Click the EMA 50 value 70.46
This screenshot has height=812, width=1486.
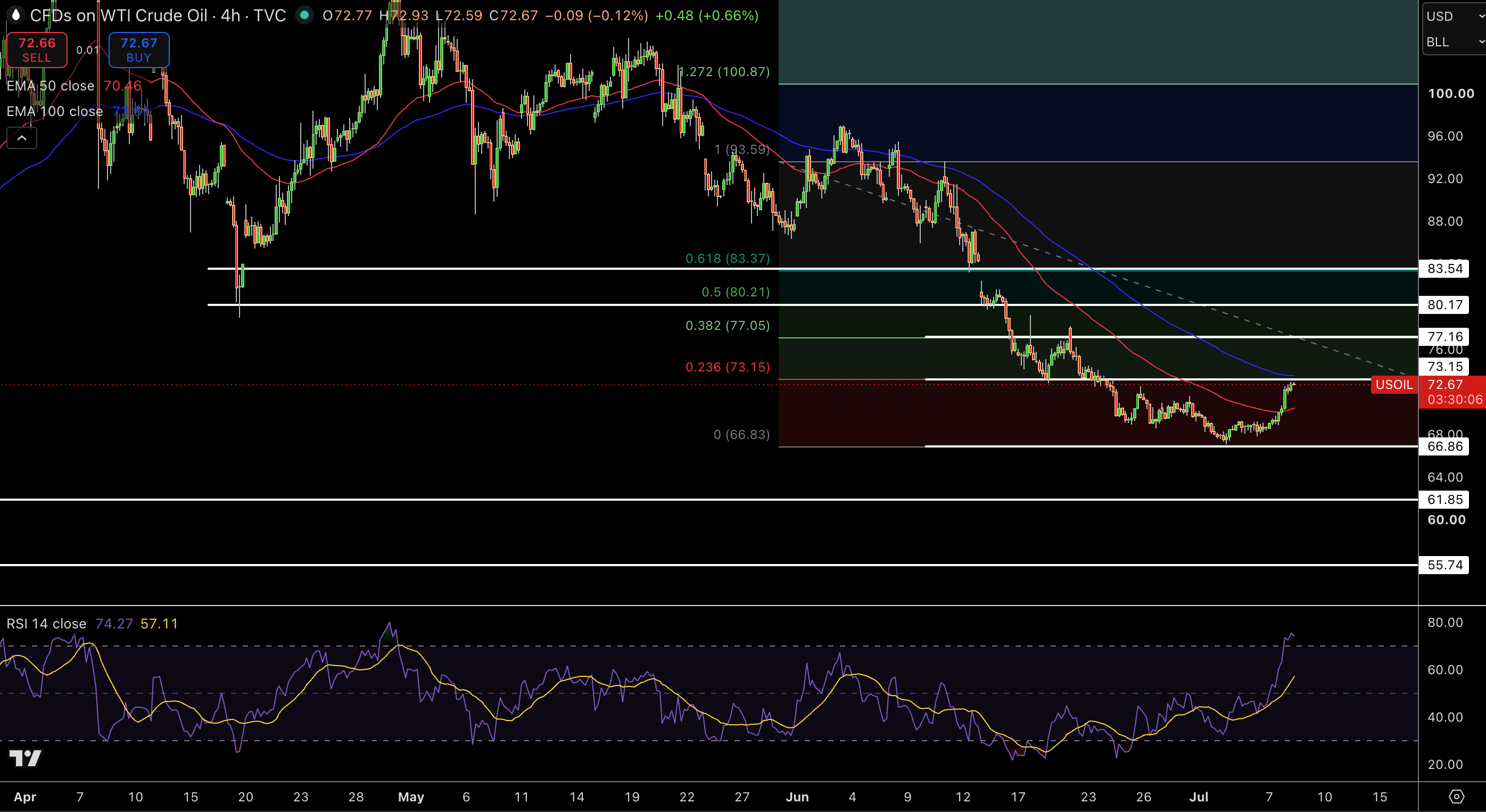[x=122, y=86]
